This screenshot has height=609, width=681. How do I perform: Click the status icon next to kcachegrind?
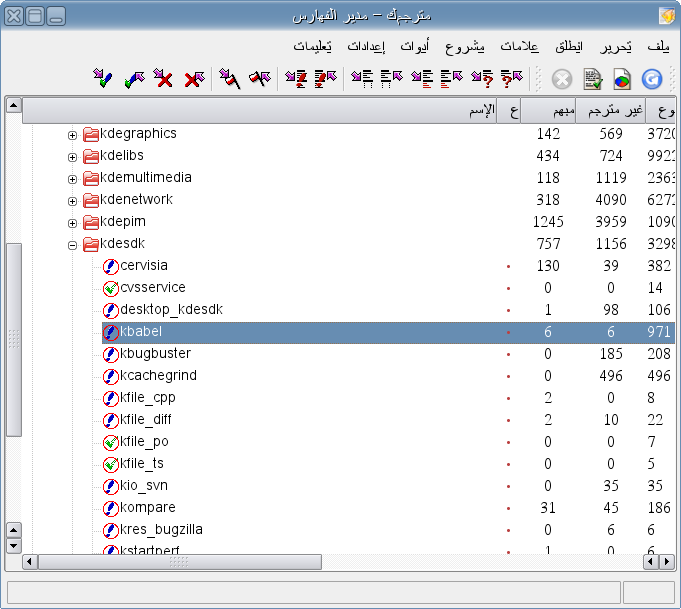[x=111, y=376]
